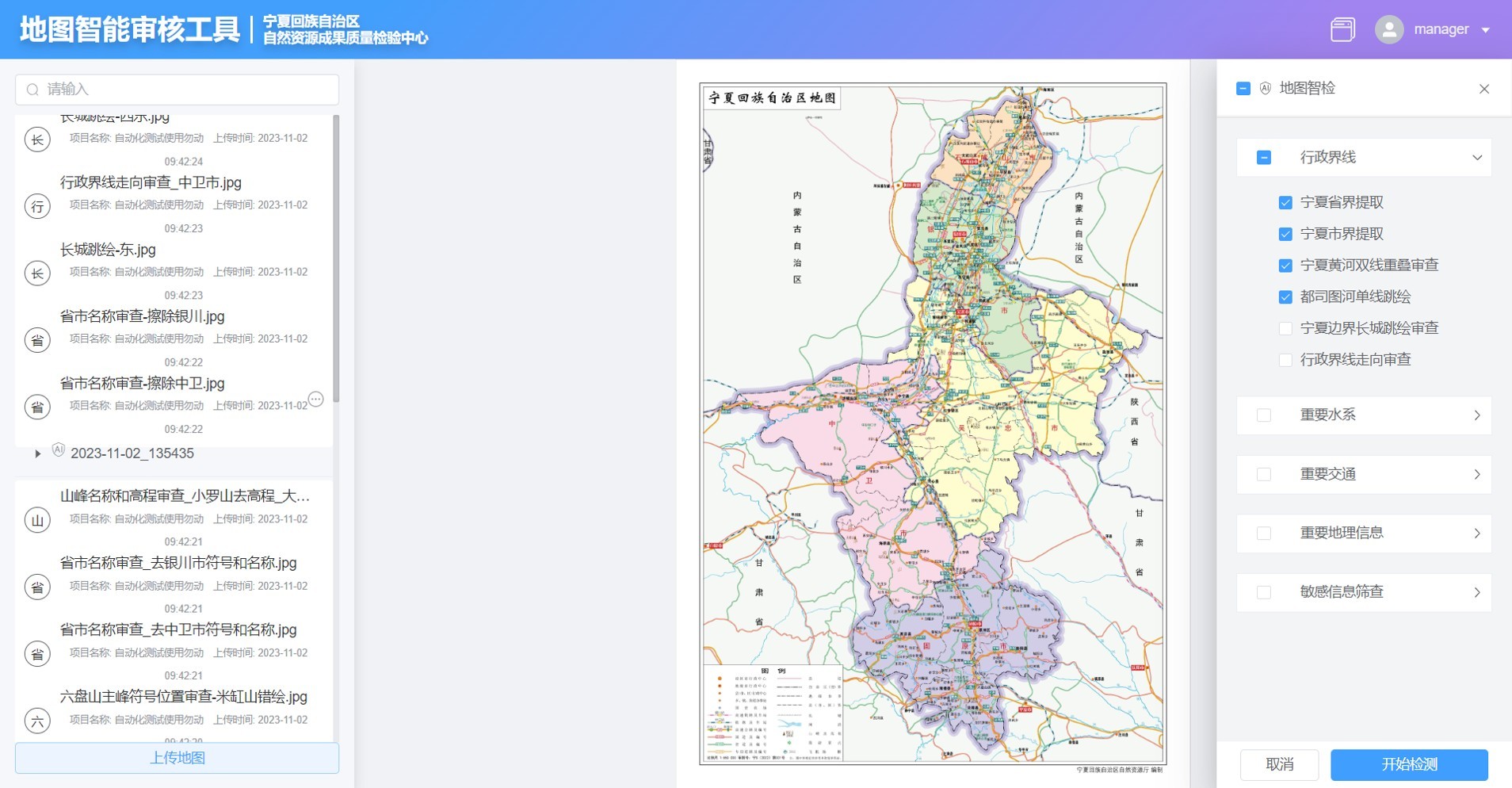Screen dimensions: 1512x788
Task: Click the AI icon beside 地图智检
Action: point(1266,88)
